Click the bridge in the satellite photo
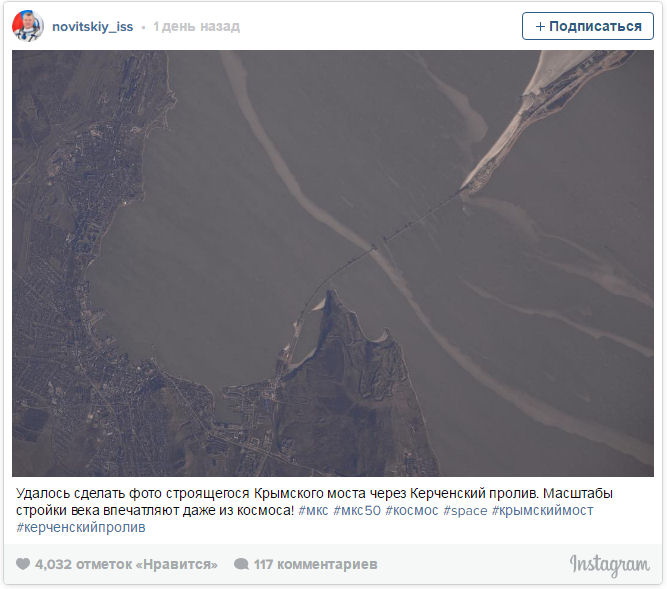 tap(379, 247)
